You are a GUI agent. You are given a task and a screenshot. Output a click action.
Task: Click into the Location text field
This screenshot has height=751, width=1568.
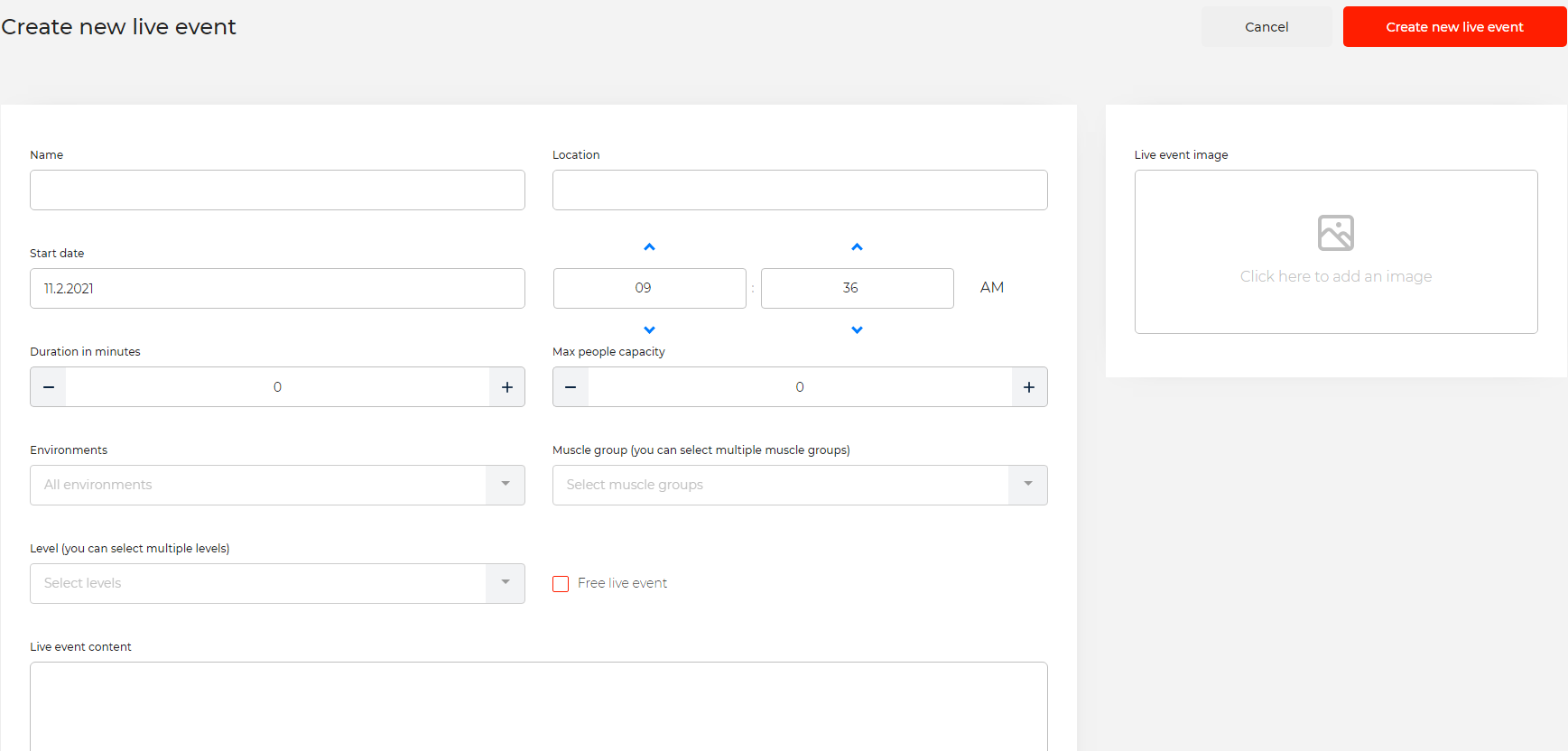[799, 190]
